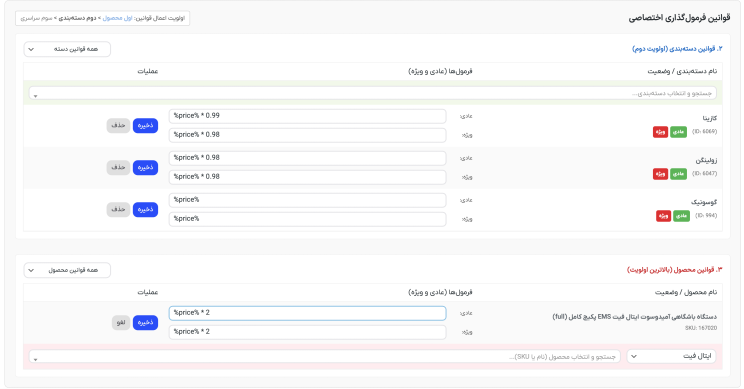Save the کازینا category formulas
This screenshot has width=744, height=389.
145,126
